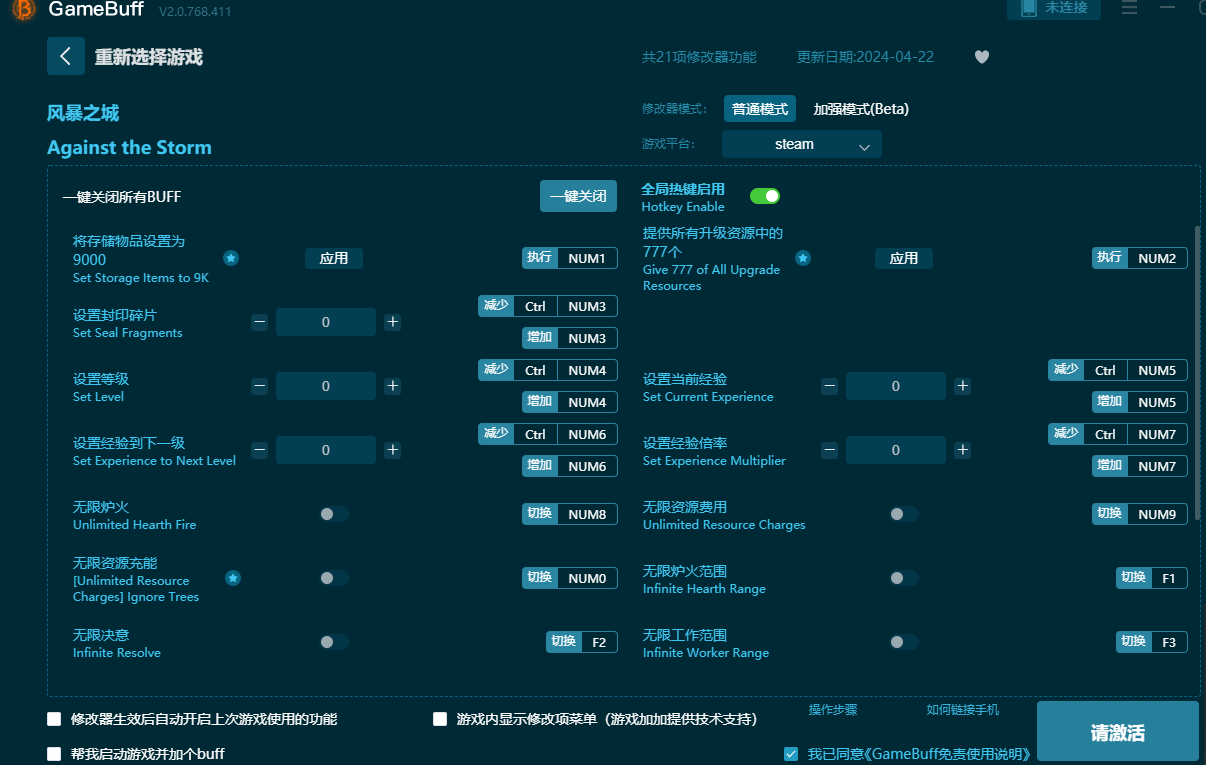Open the hamburger menu in the title bar
The width and height of the screenshot is (1206, 765).
point(1129,9)
